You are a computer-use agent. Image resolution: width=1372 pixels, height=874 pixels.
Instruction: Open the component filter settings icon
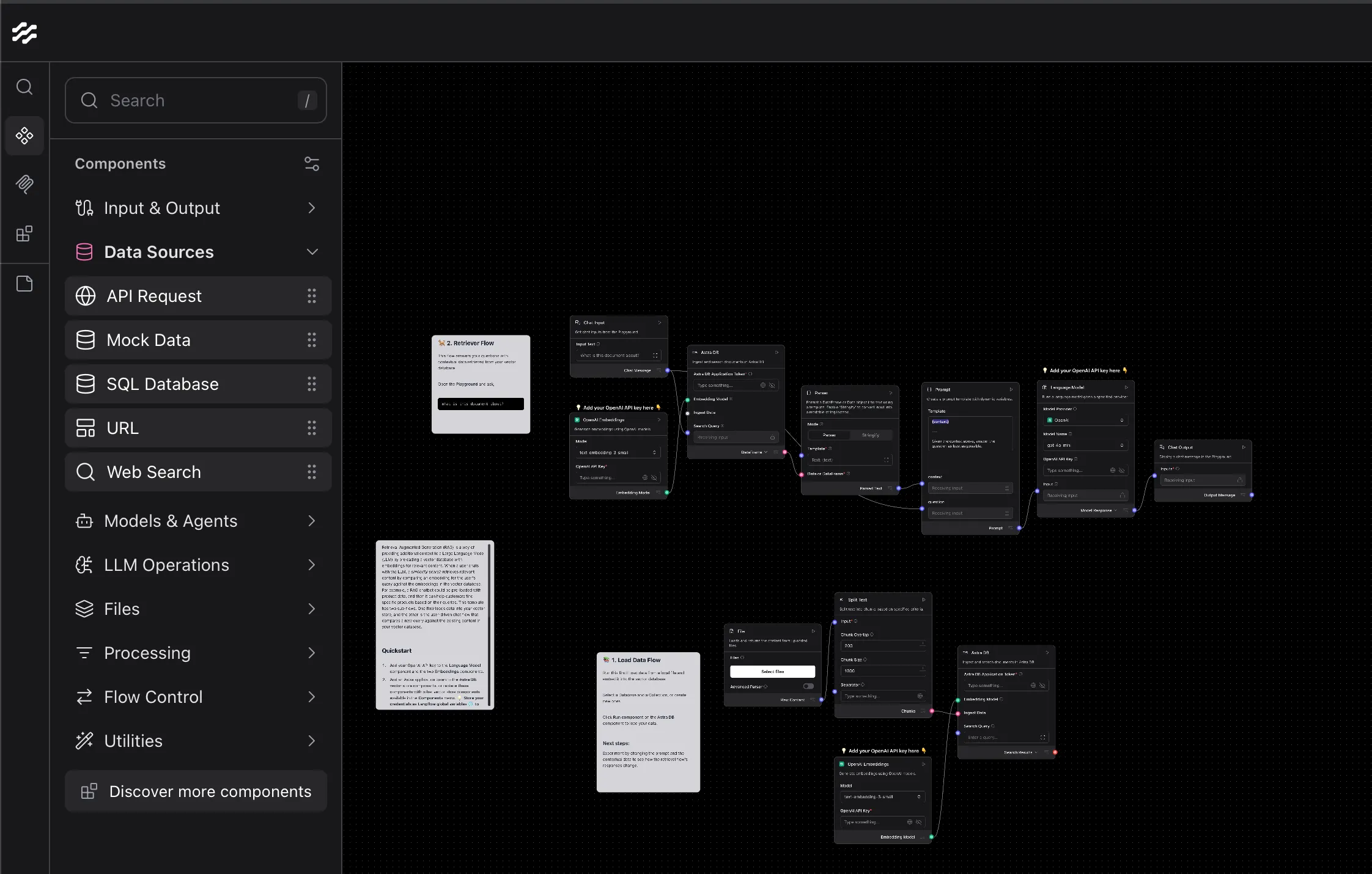[x=312, y=164]
